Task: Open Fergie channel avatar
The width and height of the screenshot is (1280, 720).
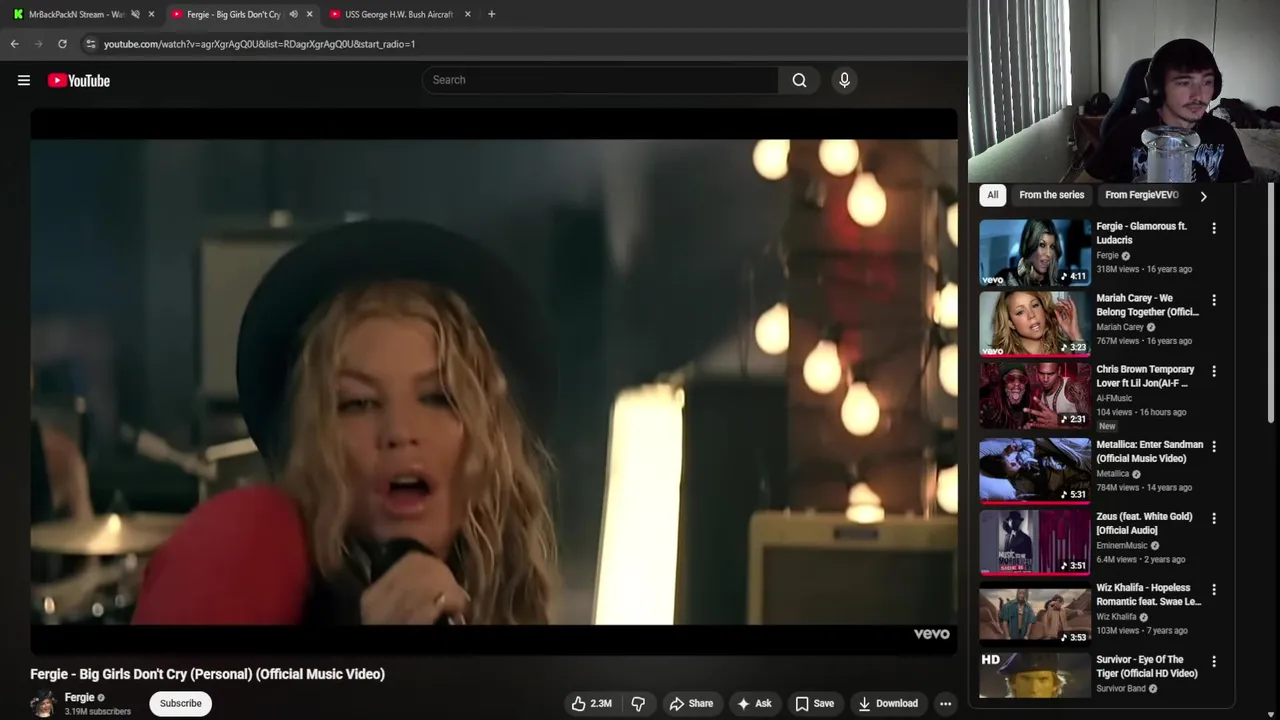Action: (43, 703)
